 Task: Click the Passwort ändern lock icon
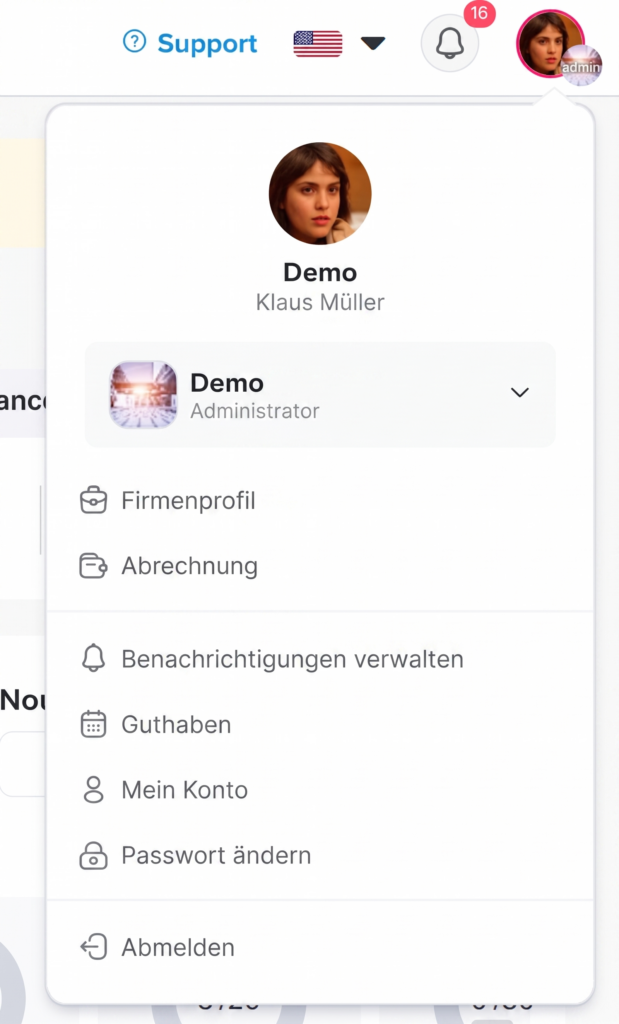[x=93, y=856]
